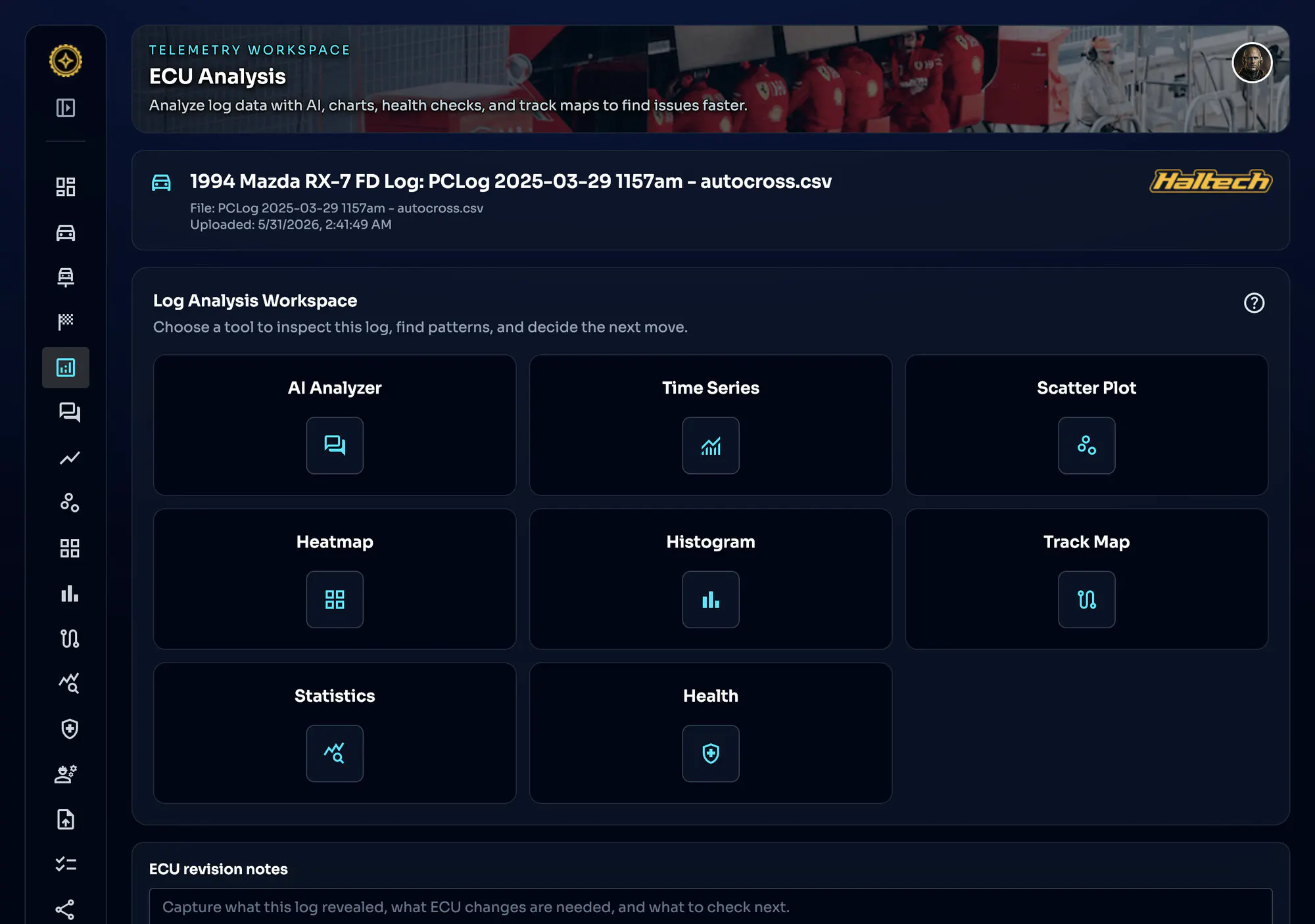Click the Health shield icon
The height and width of the screenshot is (924, 1315).
coord(711,753)
